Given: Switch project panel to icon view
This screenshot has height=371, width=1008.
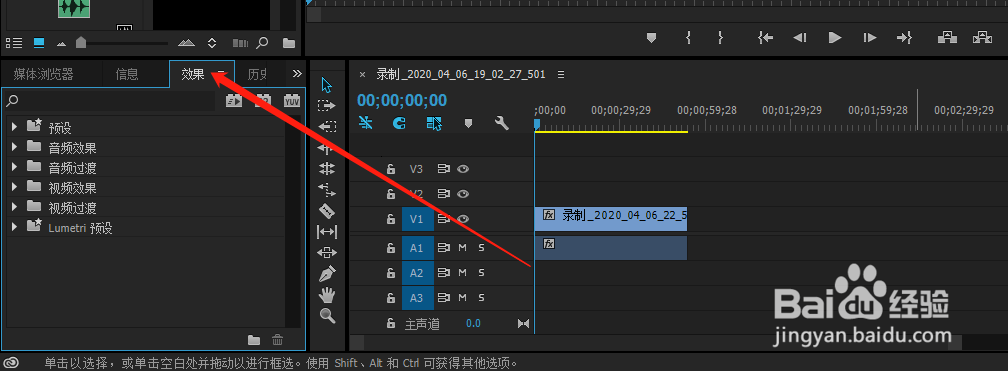Looking at the screenshot, I should click(39, 43).
